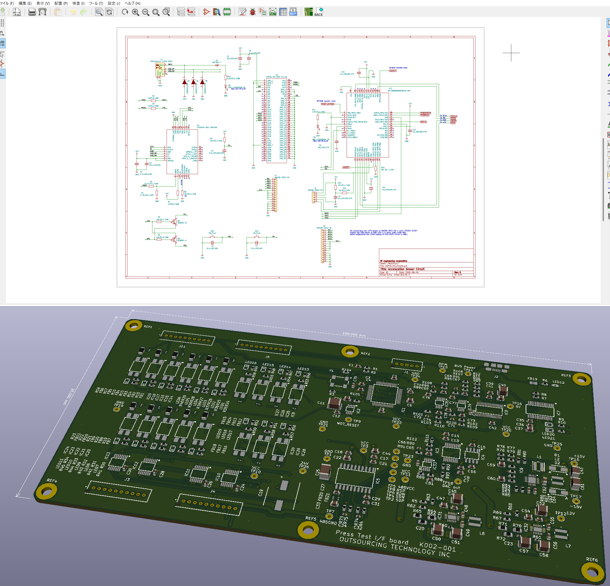Viewport: 610px width, 586px height.
Task: Select the large microcontroller symbol in schematic
Action: tap(367, 125)
